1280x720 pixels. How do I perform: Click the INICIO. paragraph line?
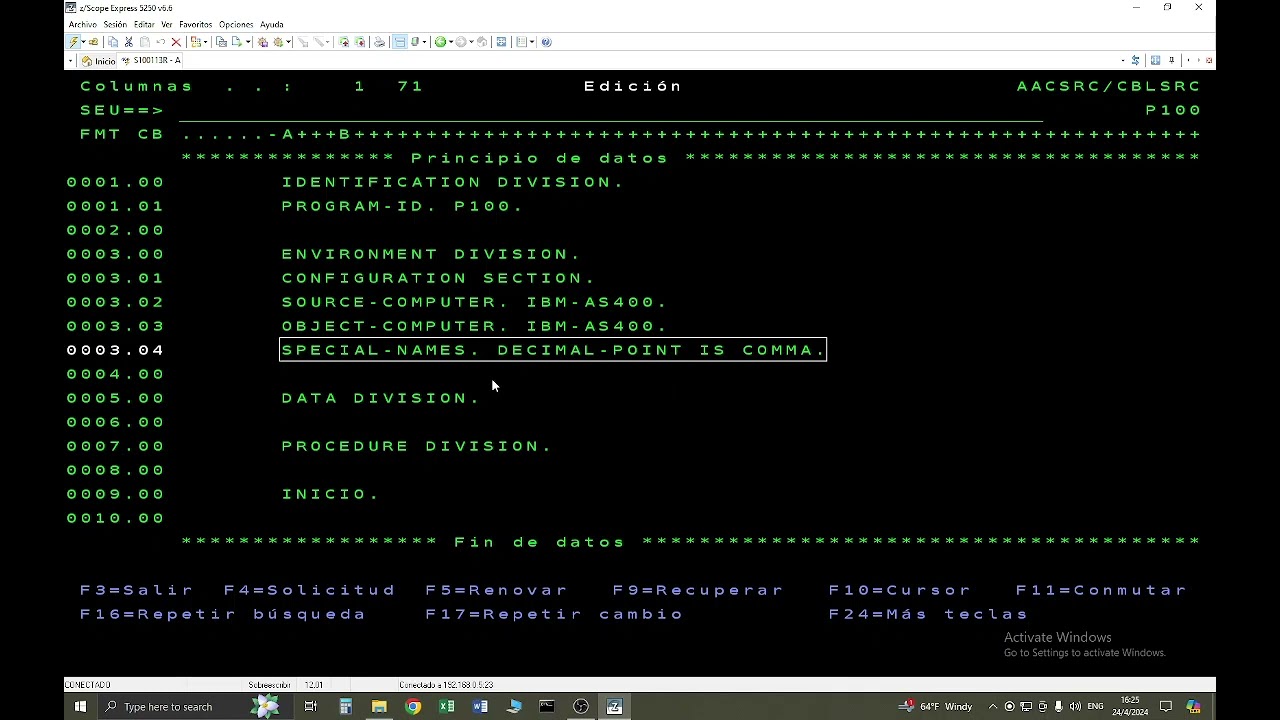point(331,494)
